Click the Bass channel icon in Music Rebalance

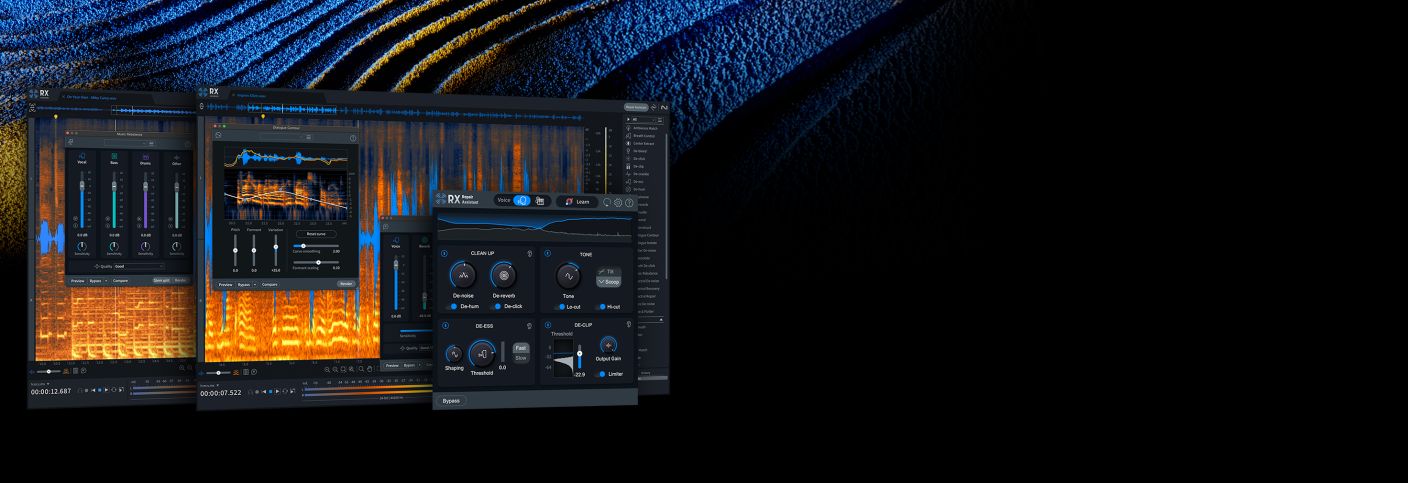(114, 157)
